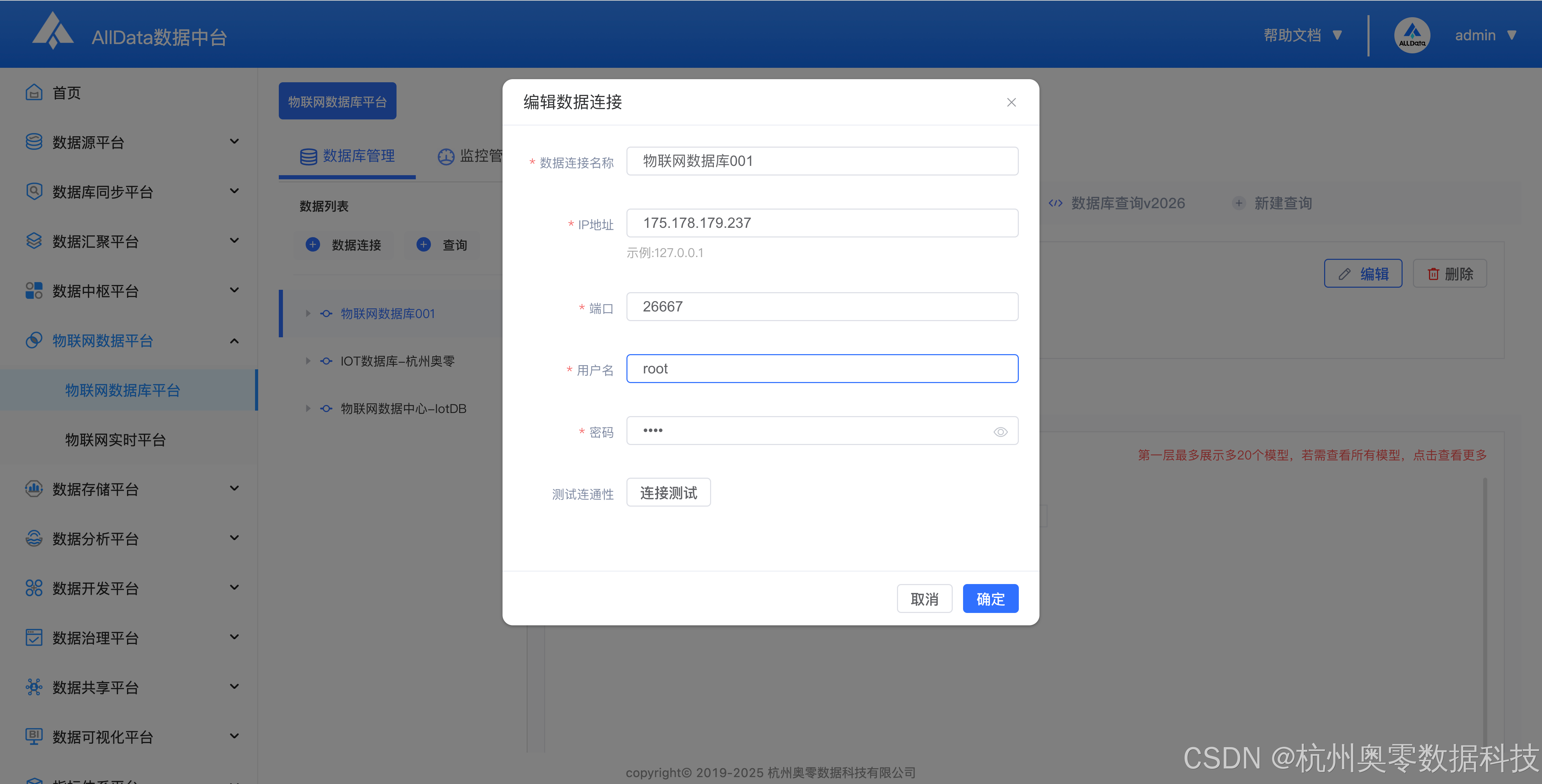The image size is (1542, 784).
Task: Click the 端口 input field
Action: click(822, 306)
